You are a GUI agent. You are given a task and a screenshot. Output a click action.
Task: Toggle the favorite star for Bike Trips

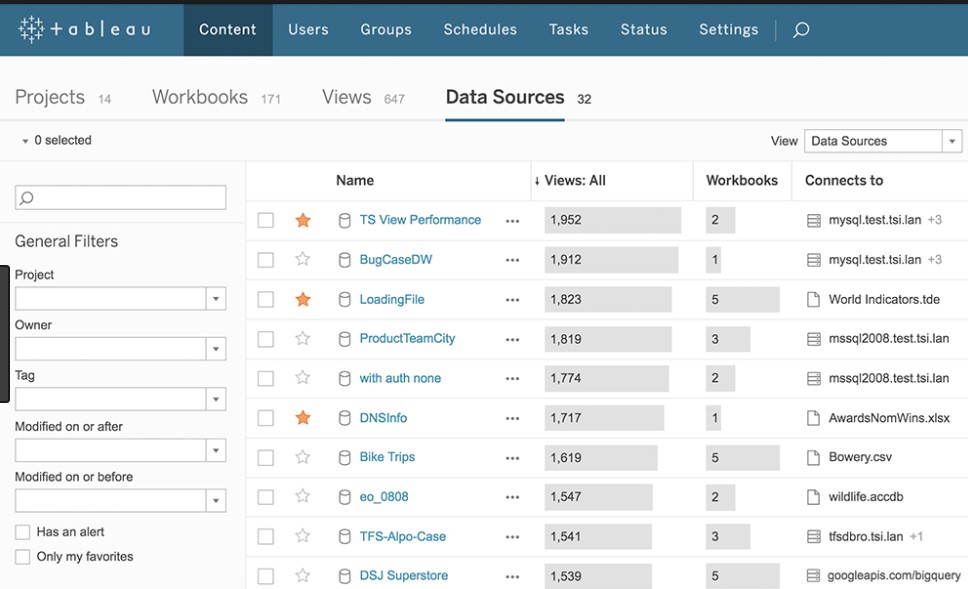coord(303,457)
